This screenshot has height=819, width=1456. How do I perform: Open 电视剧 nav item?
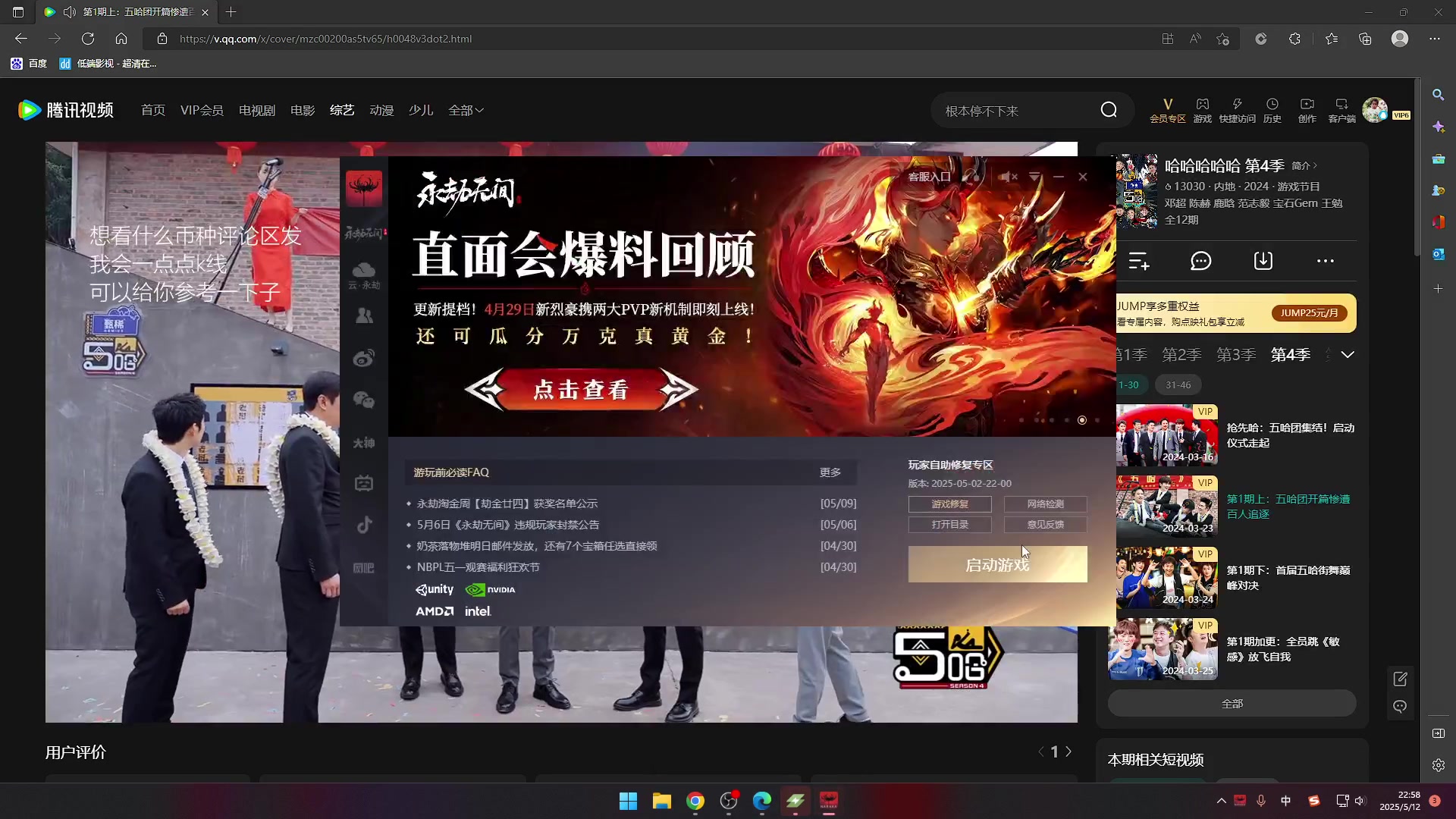pos(256,111)
